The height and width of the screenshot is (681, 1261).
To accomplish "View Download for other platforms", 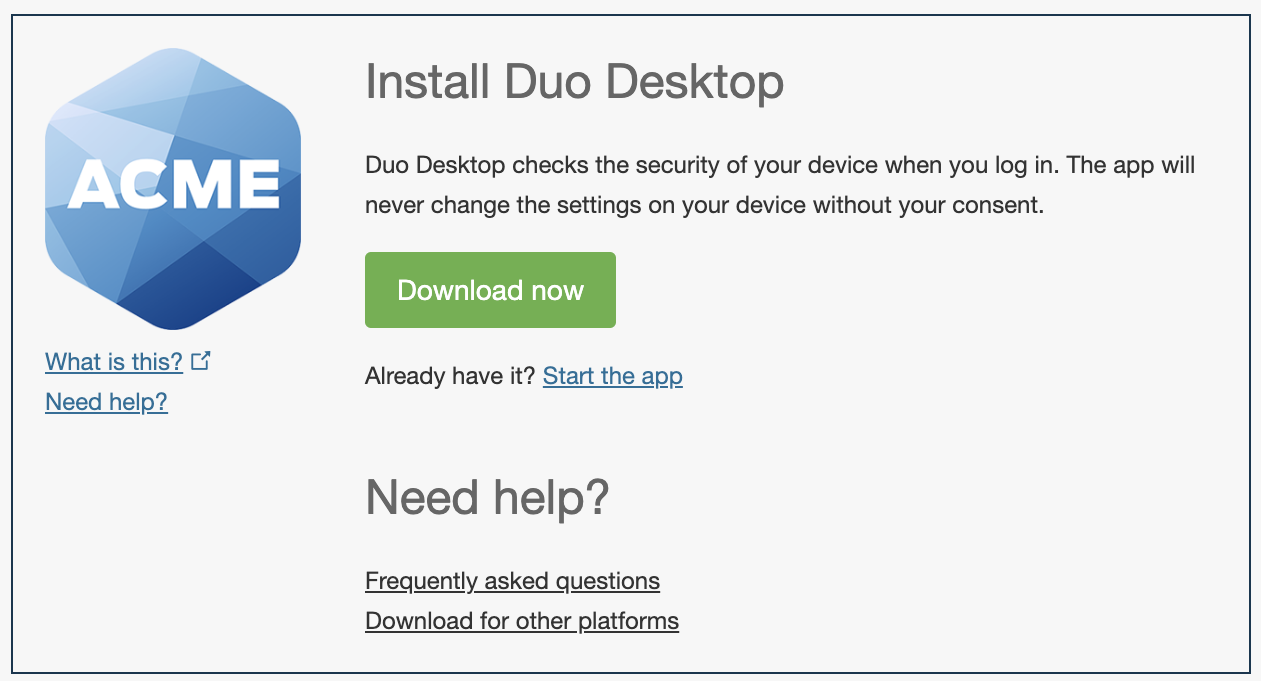I will tap(522, 621).
